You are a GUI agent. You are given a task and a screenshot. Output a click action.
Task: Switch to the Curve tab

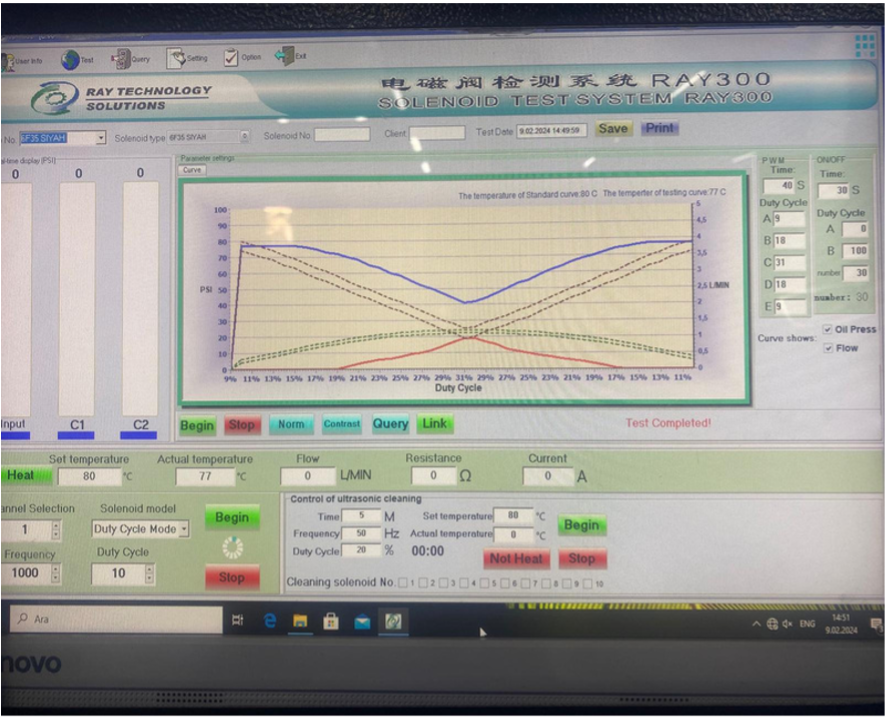[x=191, y=170]
